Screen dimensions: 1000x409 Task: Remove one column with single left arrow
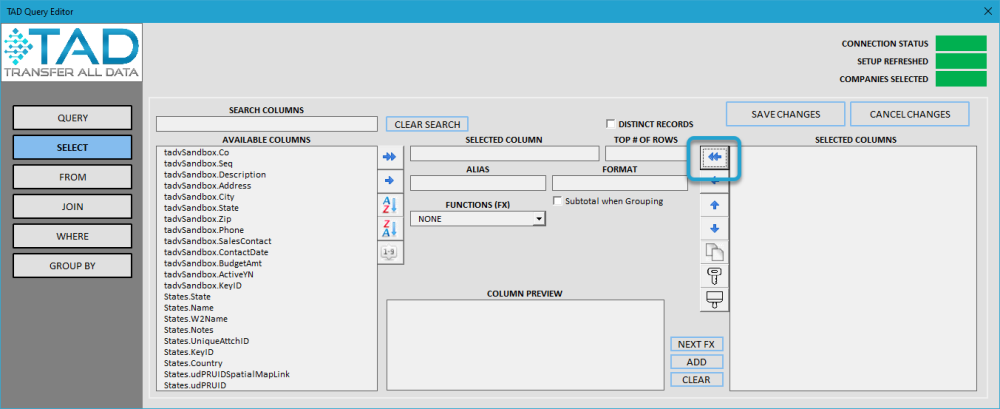coord(714,181)
